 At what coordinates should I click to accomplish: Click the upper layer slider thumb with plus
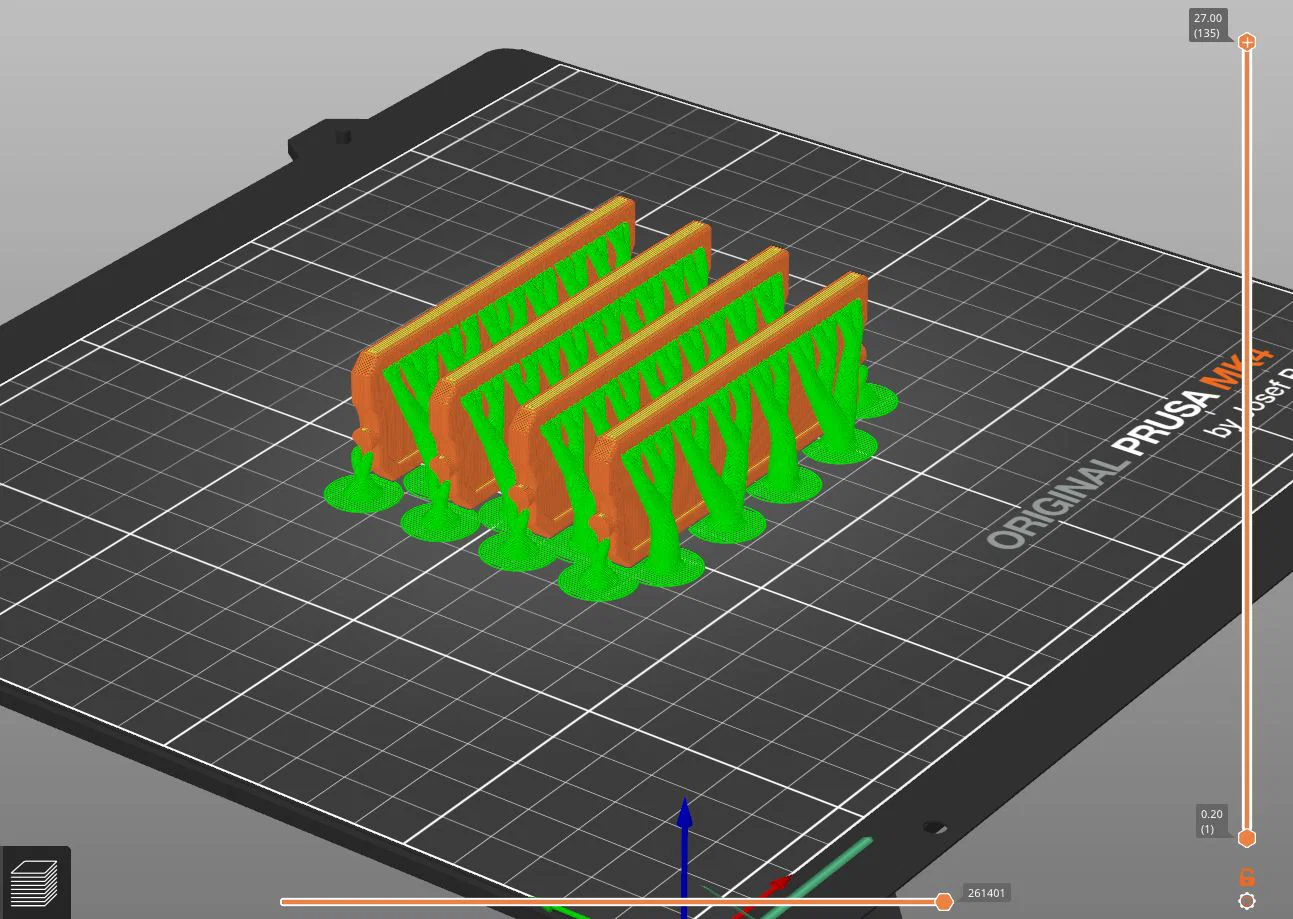tap(1247, 41)
